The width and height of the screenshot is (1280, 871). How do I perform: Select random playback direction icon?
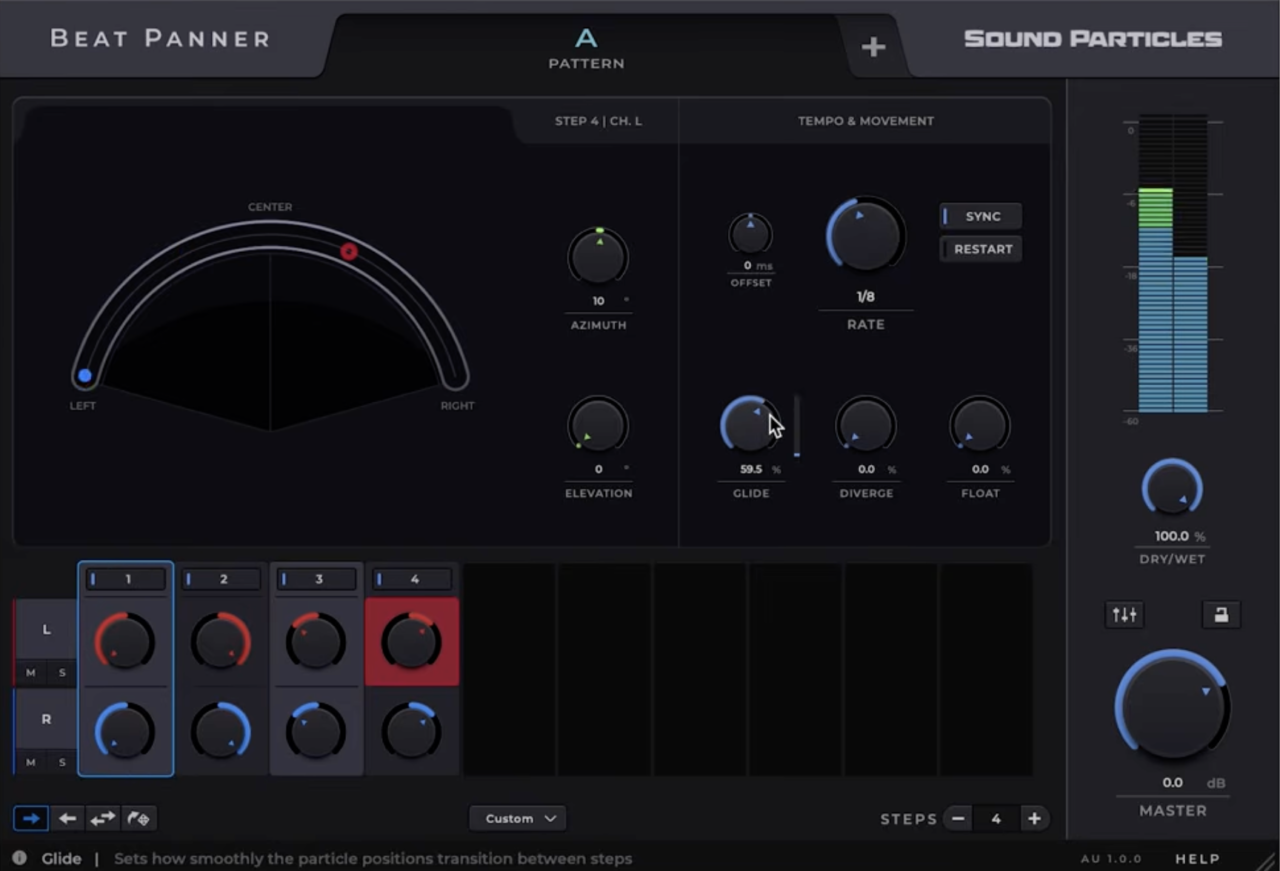click(x=139, y=818)
